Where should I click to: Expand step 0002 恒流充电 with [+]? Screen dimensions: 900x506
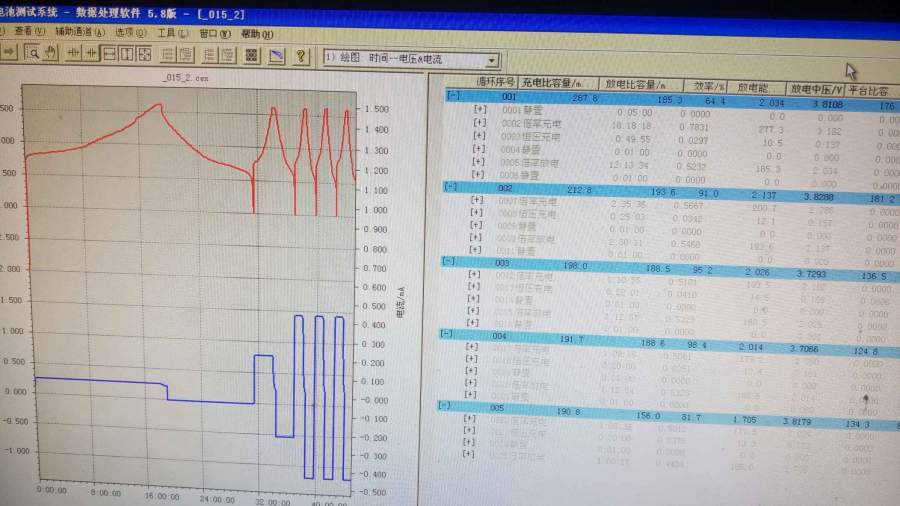480,122
